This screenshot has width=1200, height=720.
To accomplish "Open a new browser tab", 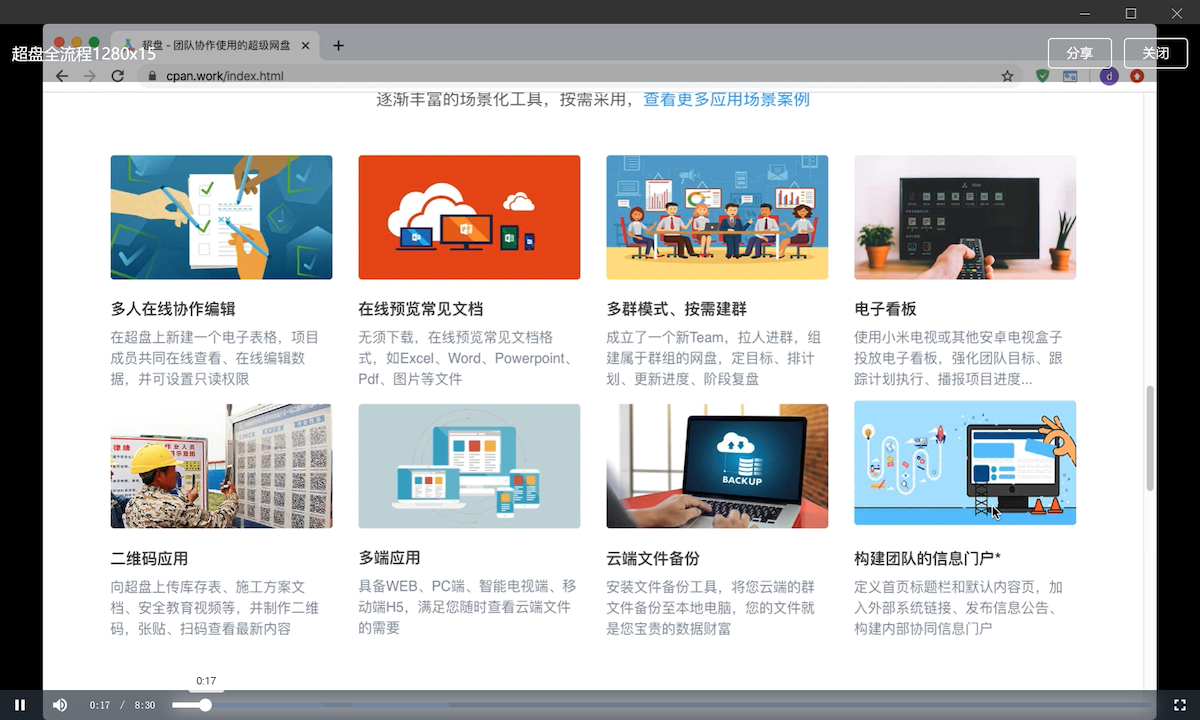I will coord(338,46).
